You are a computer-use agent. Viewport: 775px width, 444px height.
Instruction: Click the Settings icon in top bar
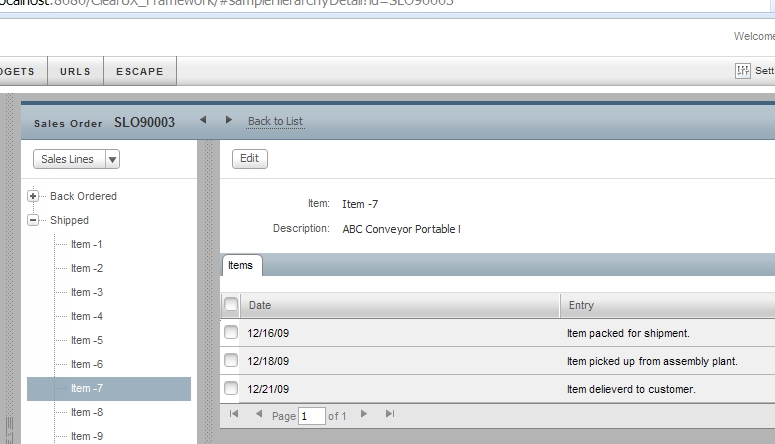click(x=743, y=71)
